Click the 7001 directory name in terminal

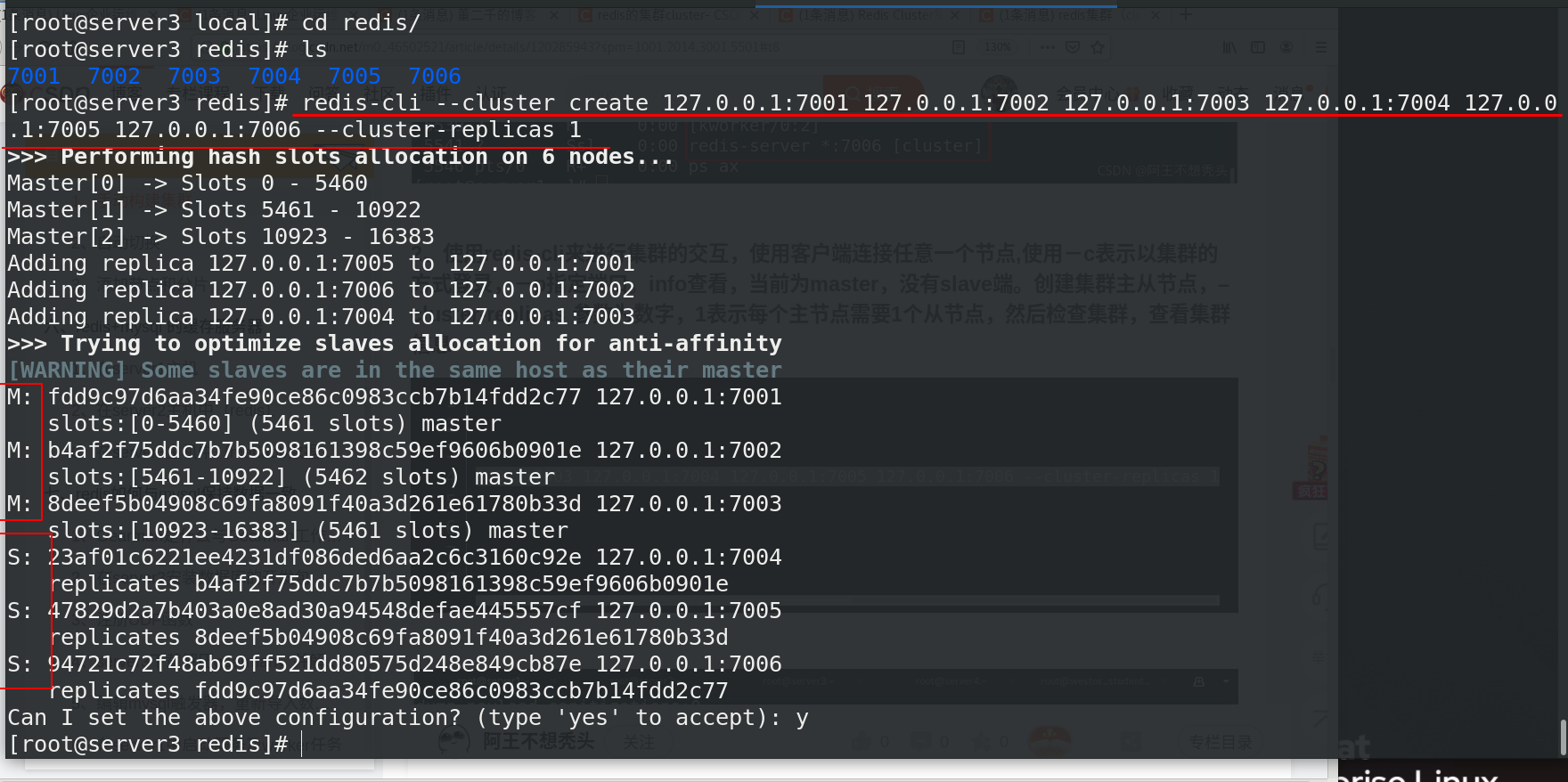(x=34, y=77)
